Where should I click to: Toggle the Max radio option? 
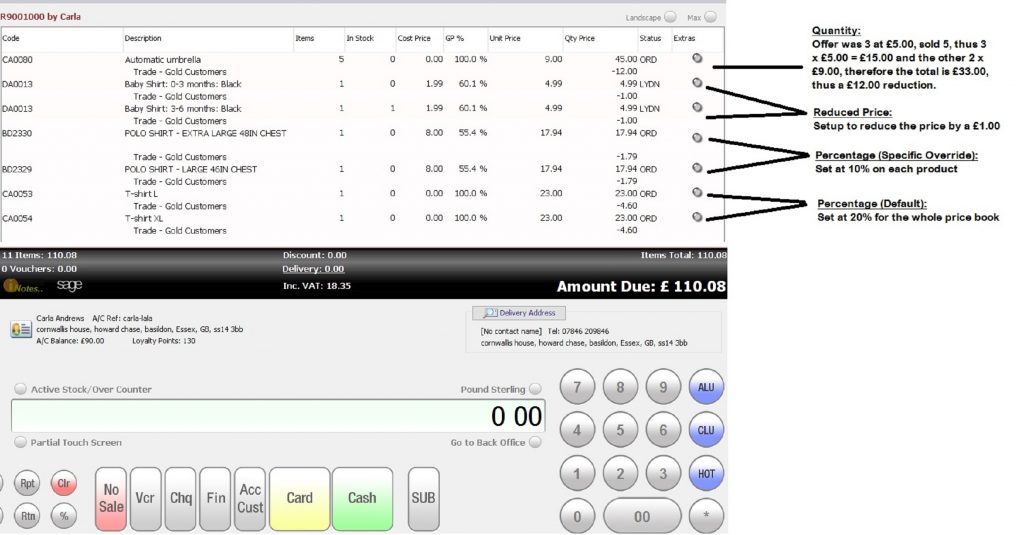(711, 17)
